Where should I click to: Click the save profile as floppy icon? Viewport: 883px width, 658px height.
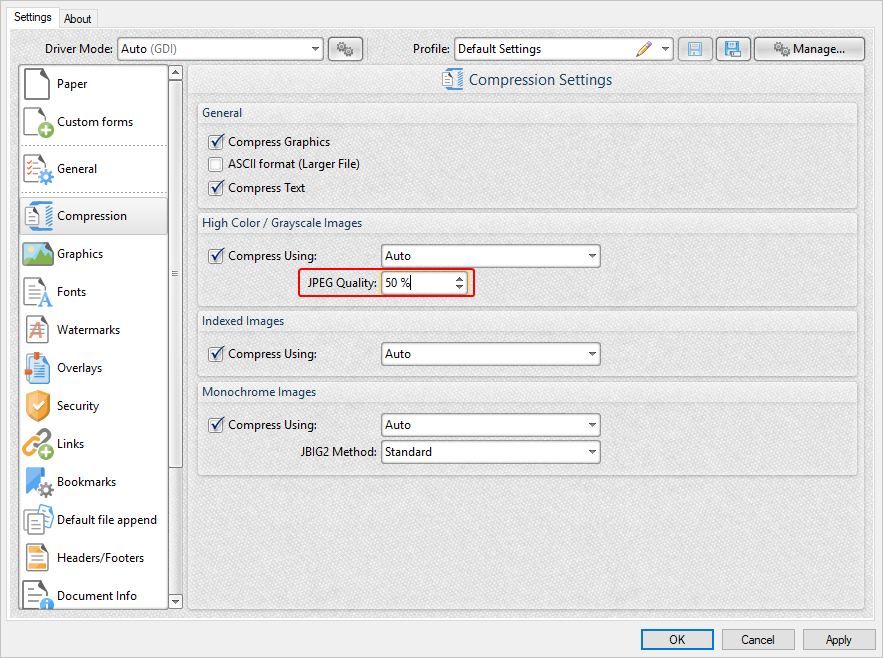coord(733,49)
